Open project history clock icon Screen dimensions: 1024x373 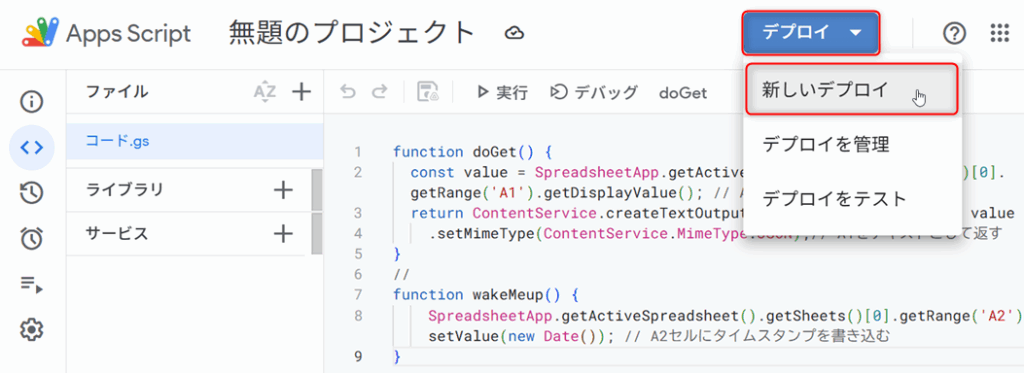click(x=31, y=193)
